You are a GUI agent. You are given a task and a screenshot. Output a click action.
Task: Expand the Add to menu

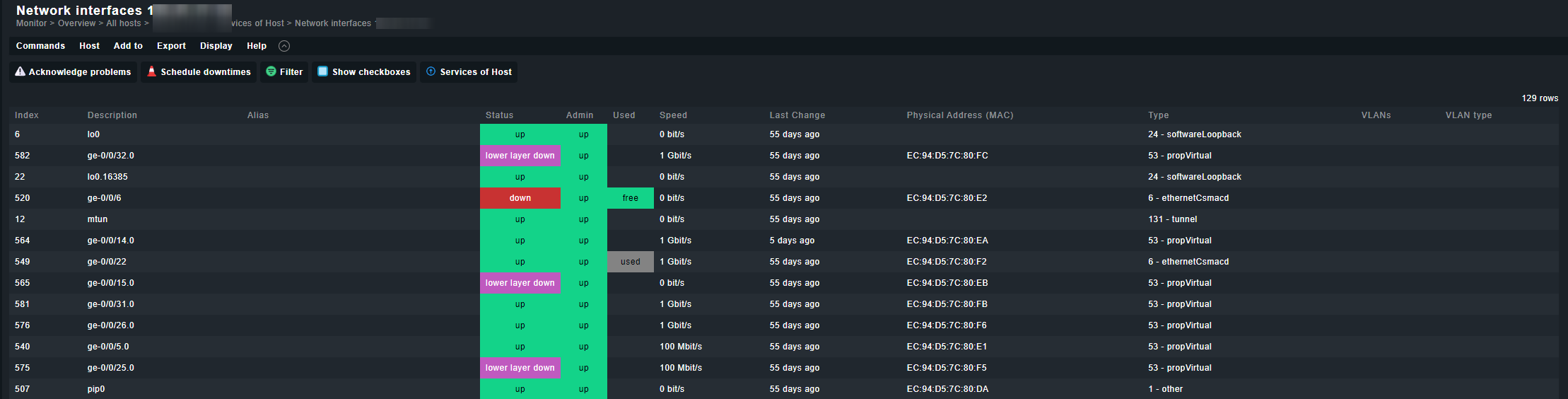128,46
